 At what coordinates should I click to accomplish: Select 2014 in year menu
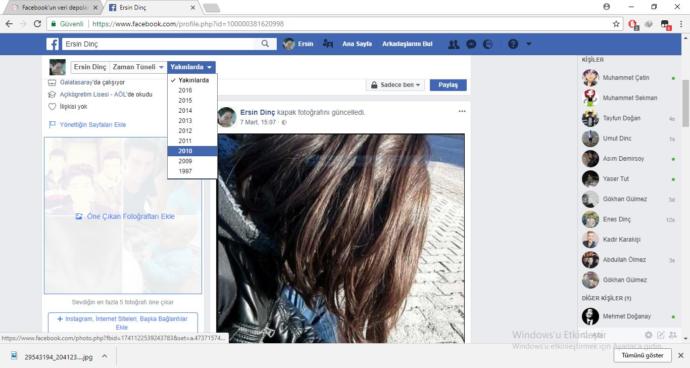192,110
